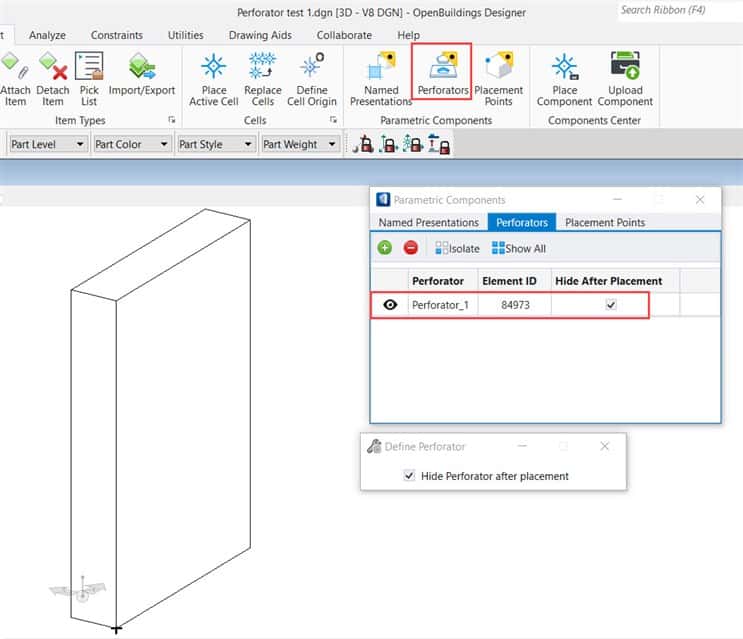This screenshot has width=743, height=639.
Task: Switch to Named Presentations dialog tab
Action: pos(428,222)
